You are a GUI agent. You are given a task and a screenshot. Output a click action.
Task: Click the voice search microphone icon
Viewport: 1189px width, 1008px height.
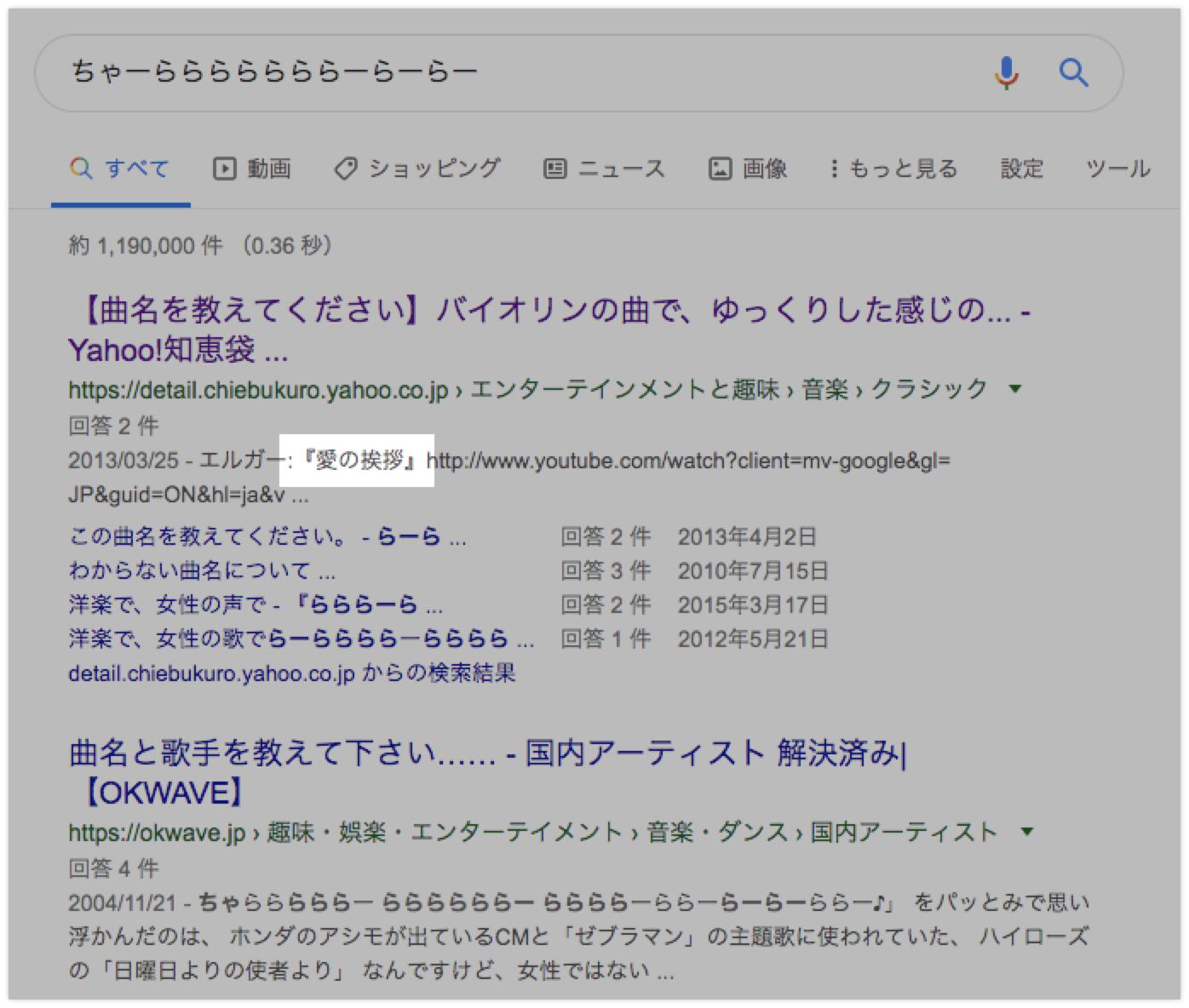coord(1008,72)
